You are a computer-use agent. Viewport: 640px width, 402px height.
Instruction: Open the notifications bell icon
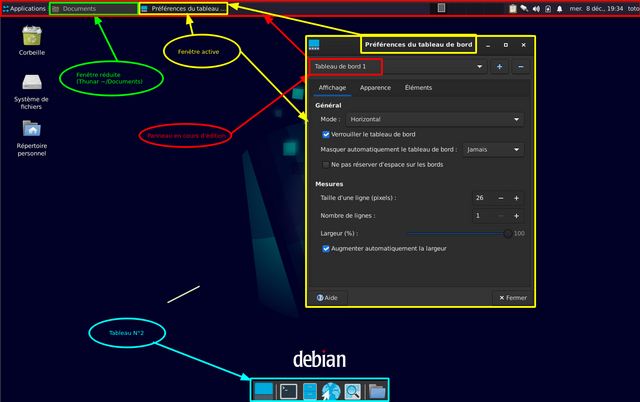tap(560, 9)
